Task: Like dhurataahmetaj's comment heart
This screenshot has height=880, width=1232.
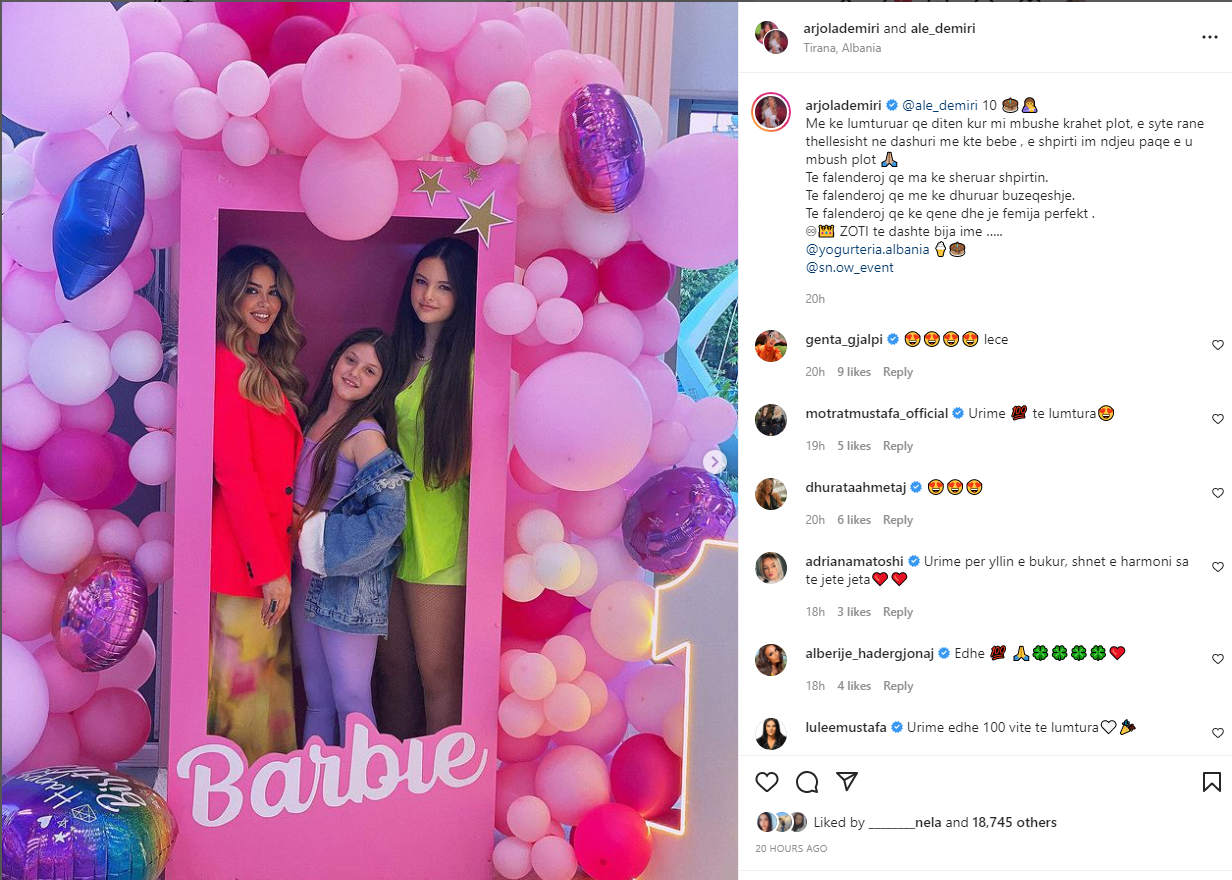Action: [1217, 493]
